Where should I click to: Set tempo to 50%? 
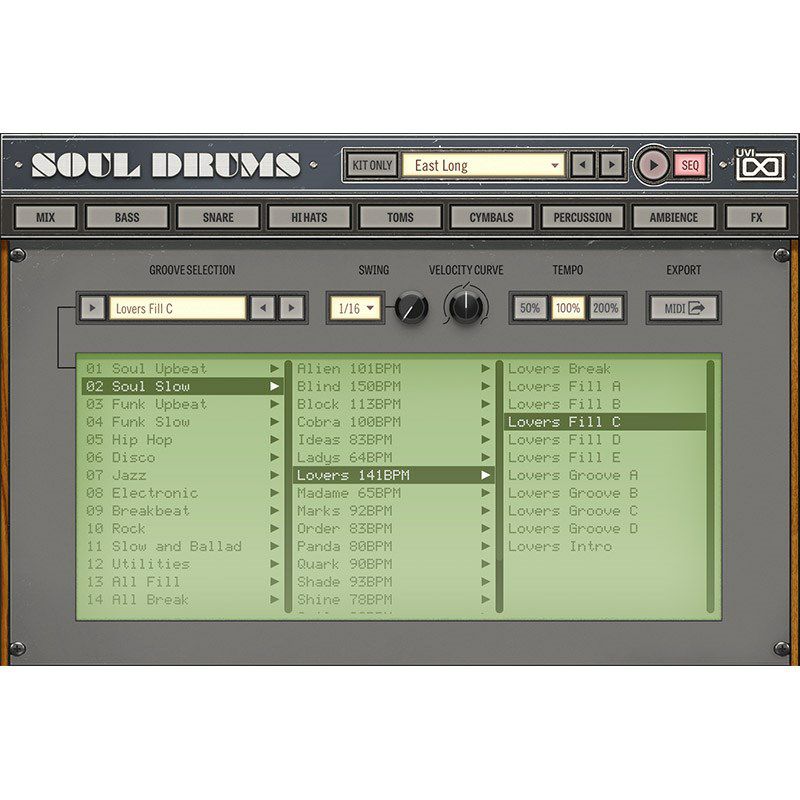(530, 308)
